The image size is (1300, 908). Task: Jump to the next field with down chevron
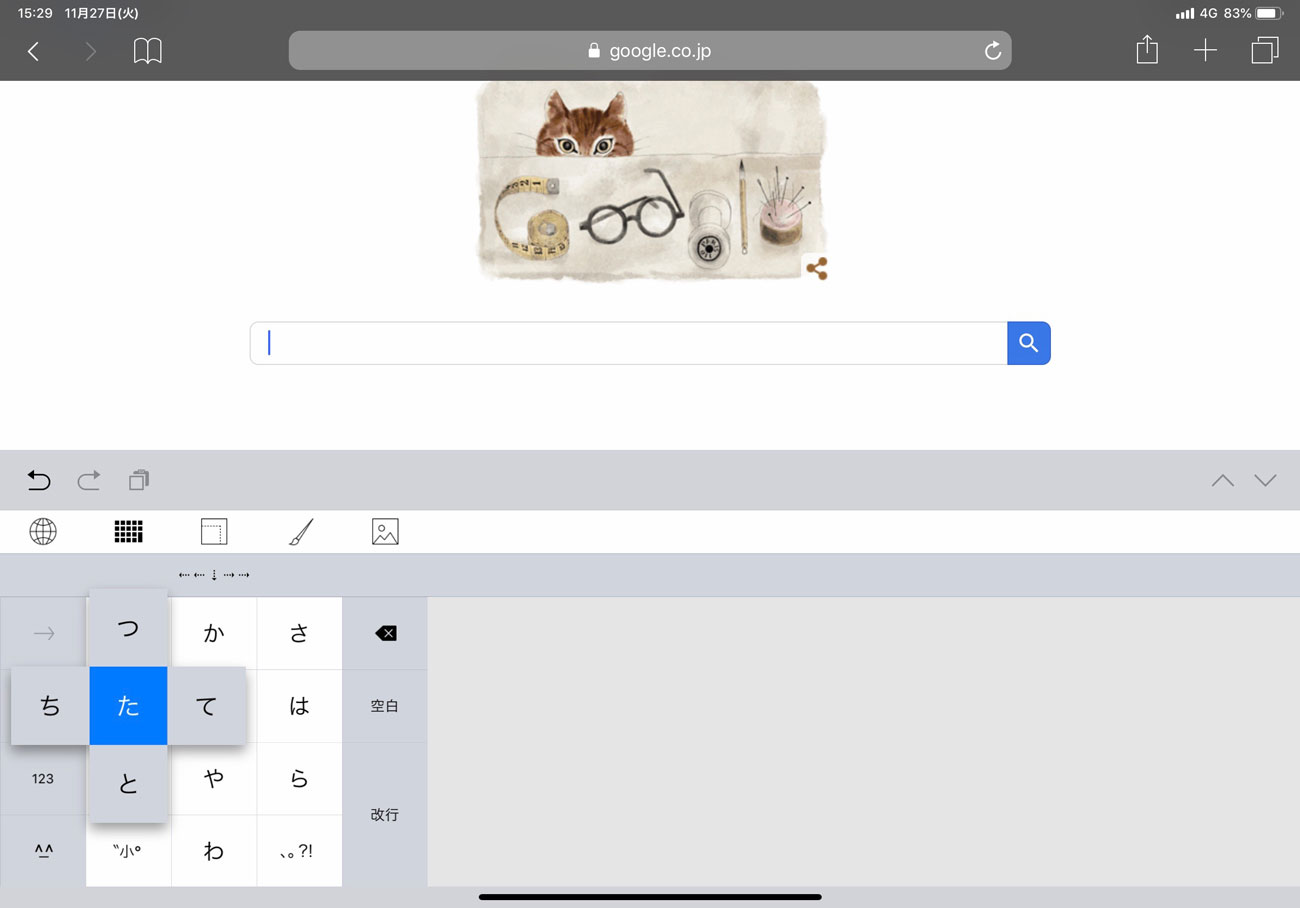[1265, 481]
